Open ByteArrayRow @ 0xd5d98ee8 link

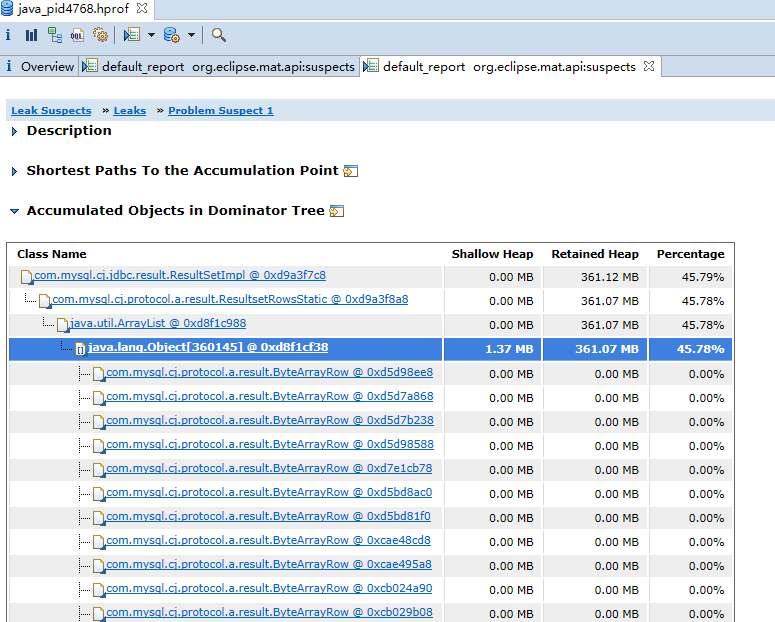coord(269,372)
